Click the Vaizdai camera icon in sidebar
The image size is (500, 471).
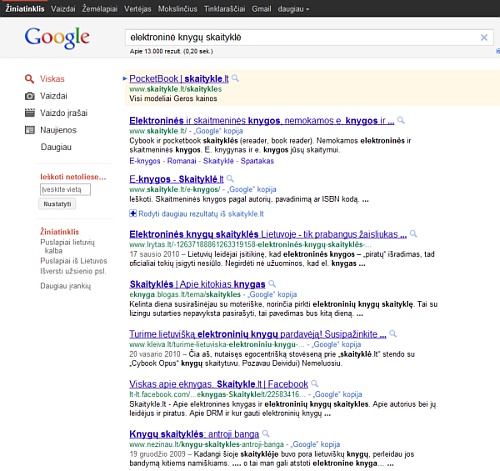pyautogui.click(x=30, y=96)
